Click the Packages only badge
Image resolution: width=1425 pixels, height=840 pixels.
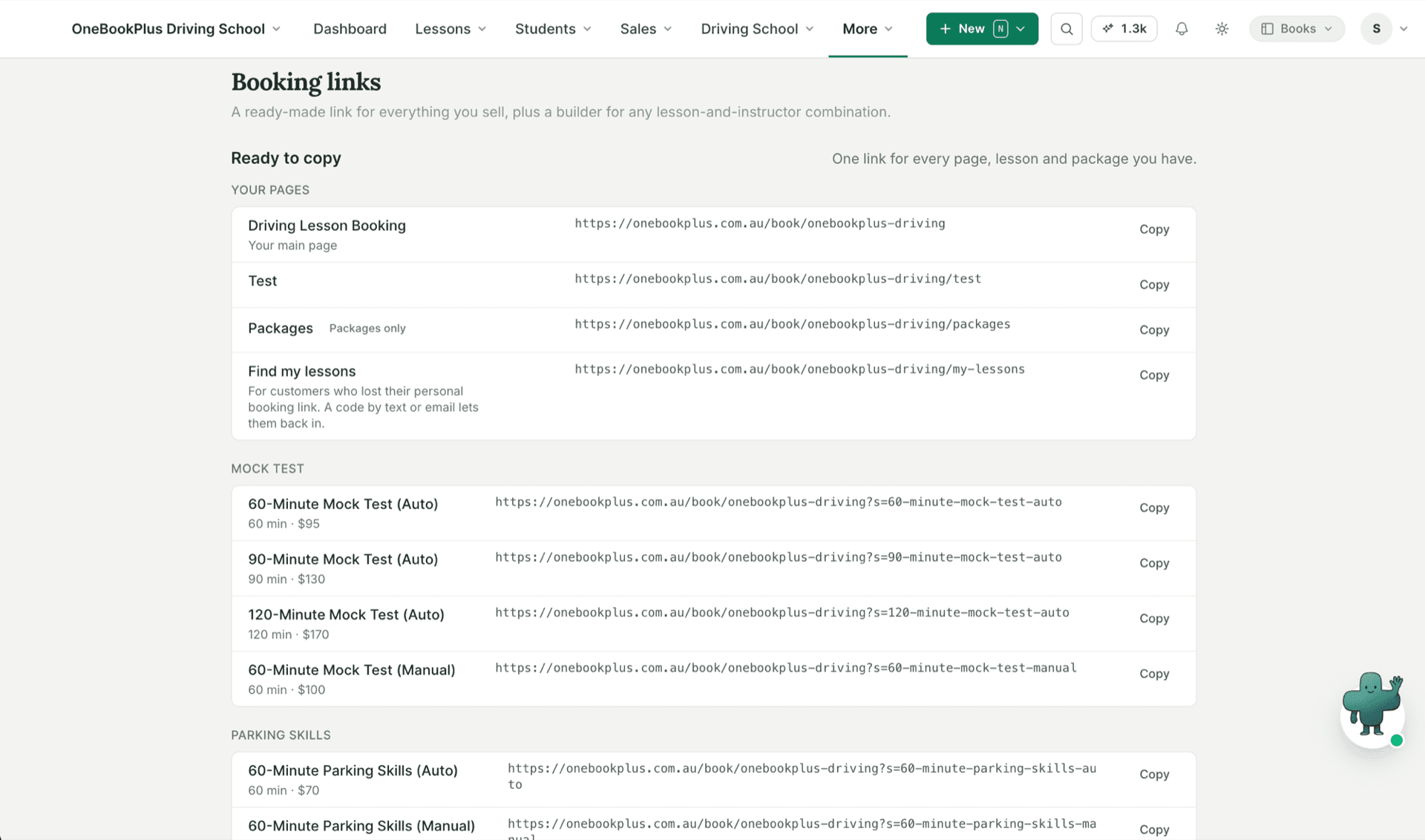367,329
